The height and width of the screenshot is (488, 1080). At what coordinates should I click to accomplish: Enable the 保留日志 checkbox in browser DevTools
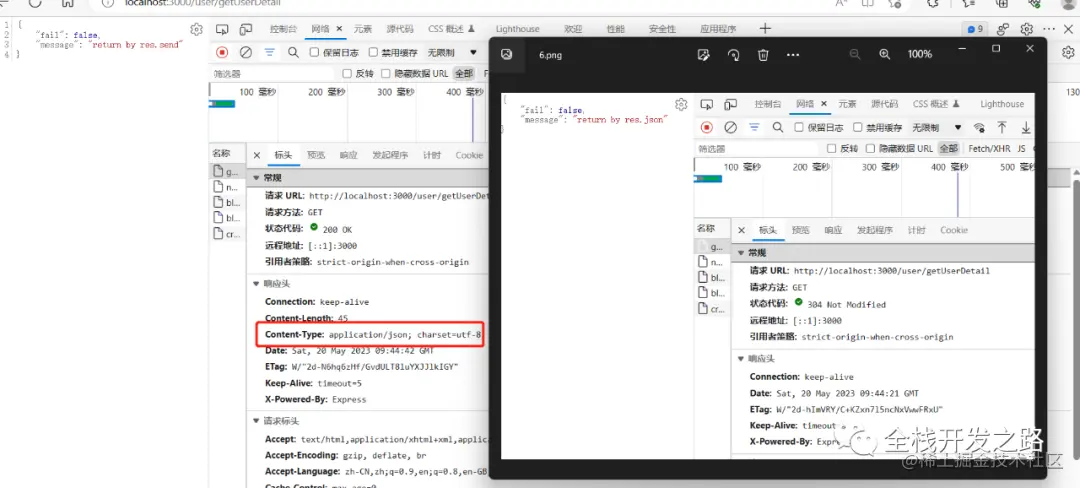coord(314,52)
